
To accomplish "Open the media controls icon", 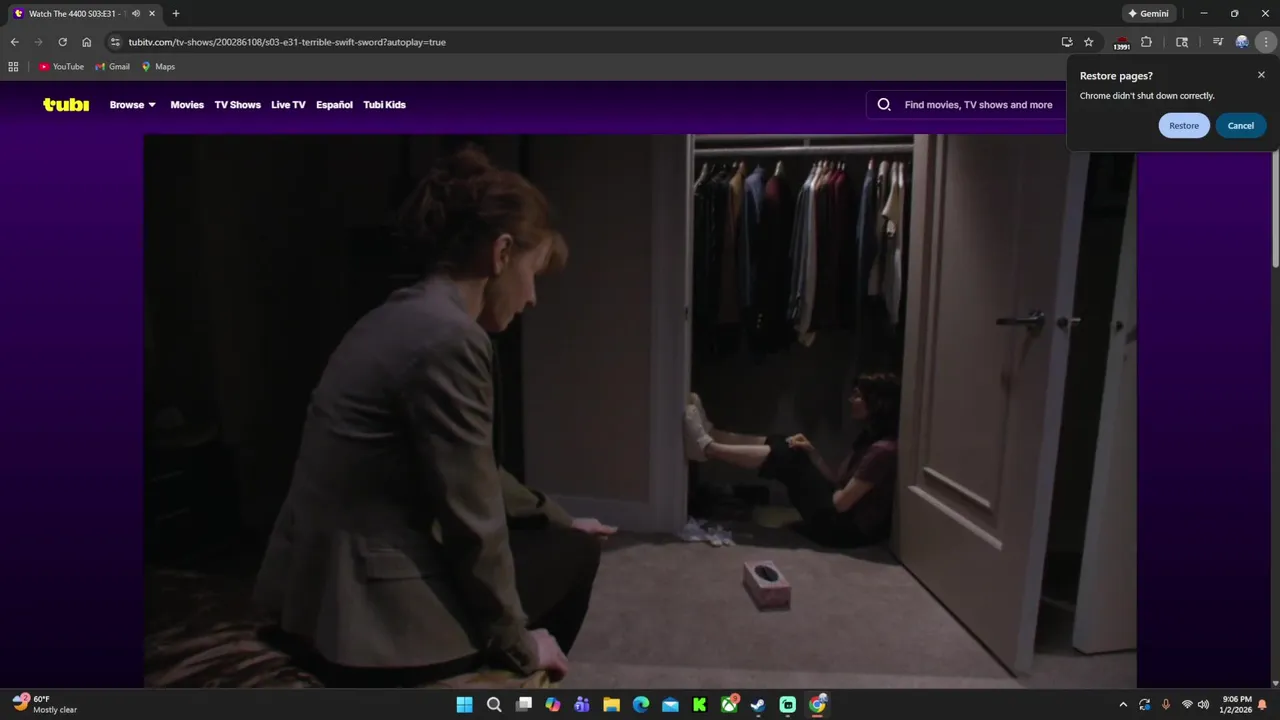I will [x=1218, y=42].
